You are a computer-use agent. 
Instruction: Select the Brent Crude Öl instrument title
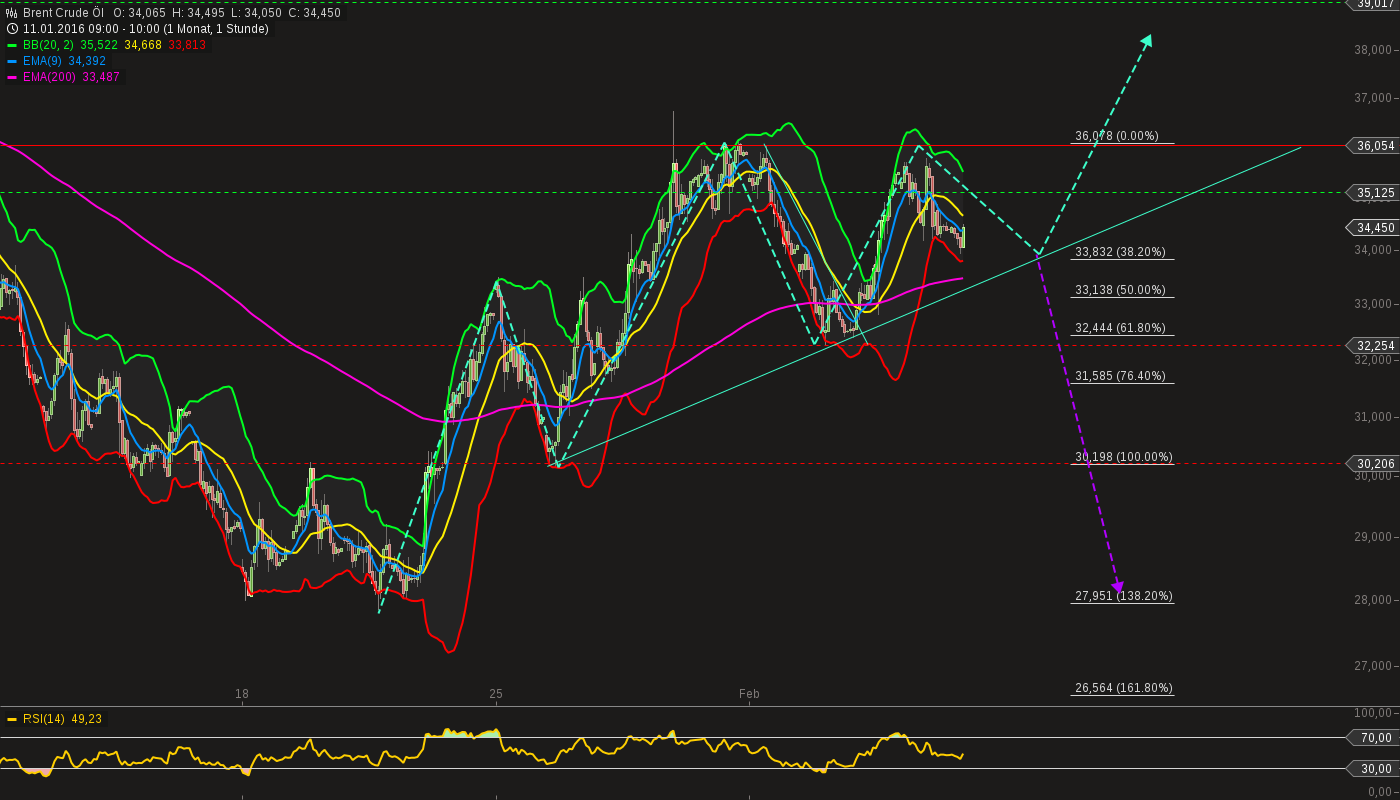pyautogui.click(x=63, y=13)
